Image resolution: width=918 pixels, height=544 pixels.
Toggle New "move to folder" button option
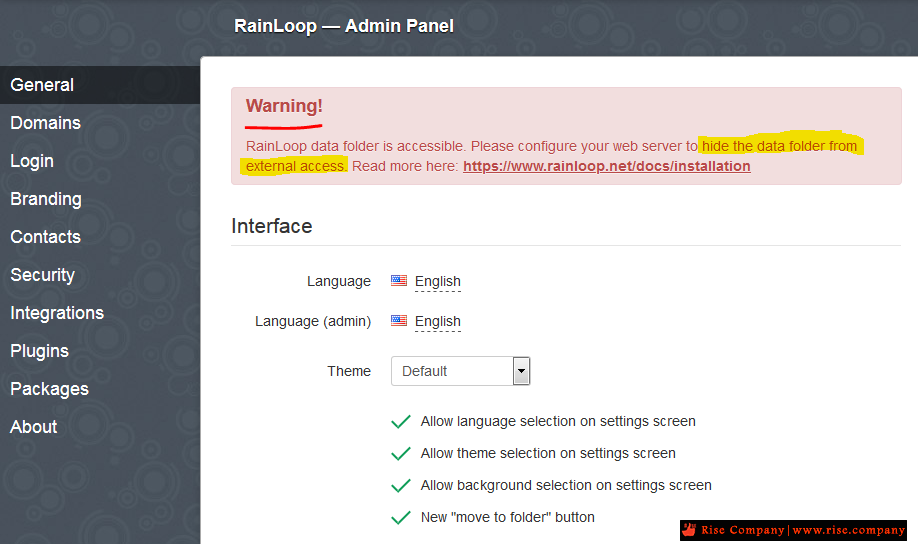[x=492, y=518]
